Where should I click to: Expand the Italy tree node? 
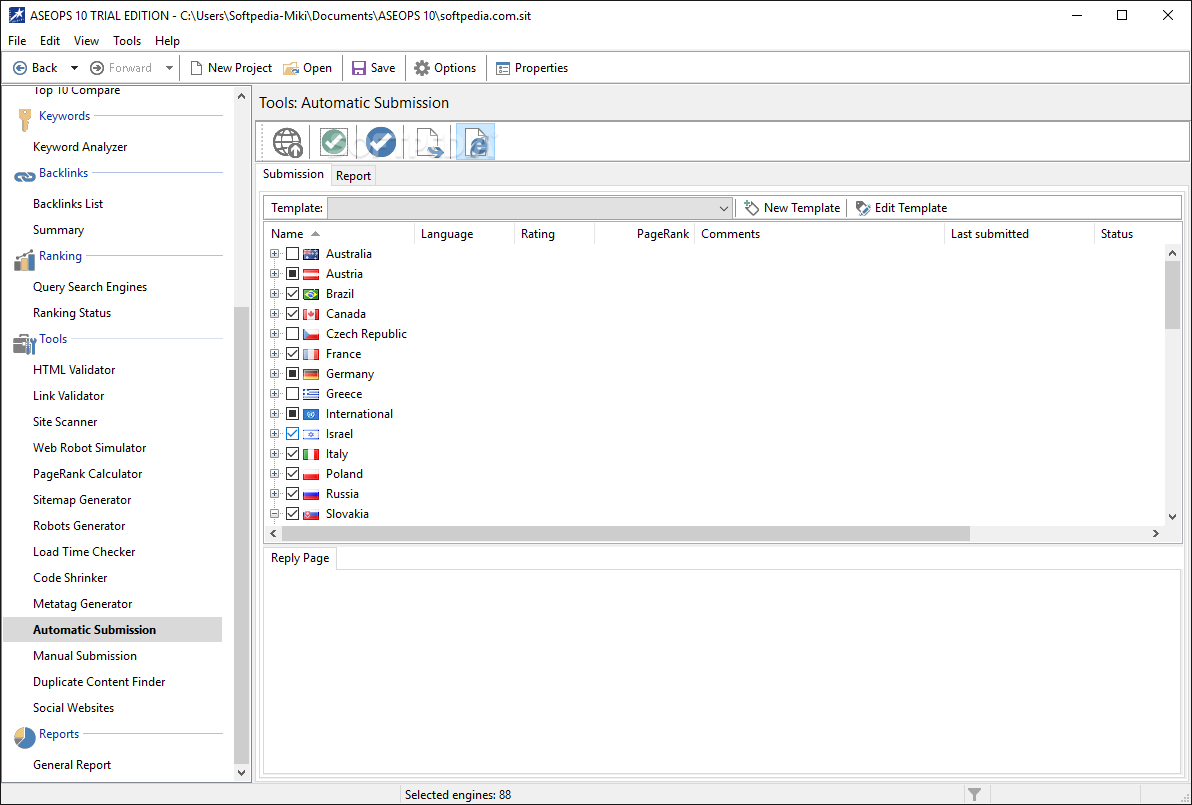click(x=274, y=454)
